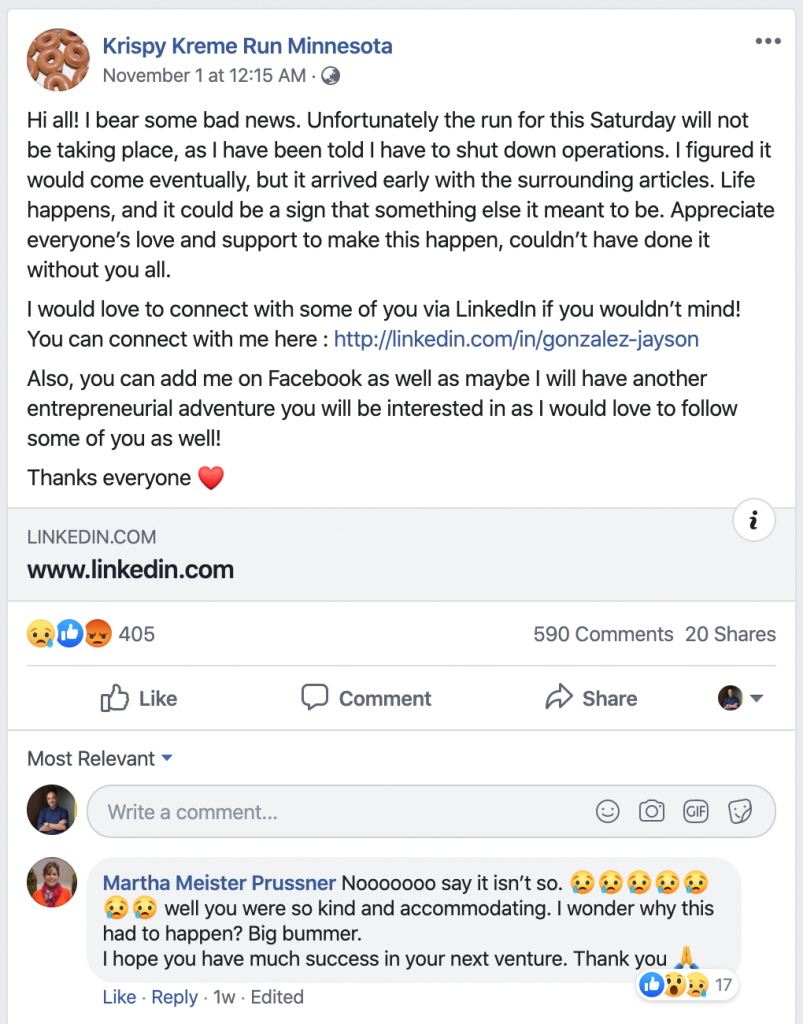Open the Krispy Kreme Run Minnesota page

coord(247,46)
